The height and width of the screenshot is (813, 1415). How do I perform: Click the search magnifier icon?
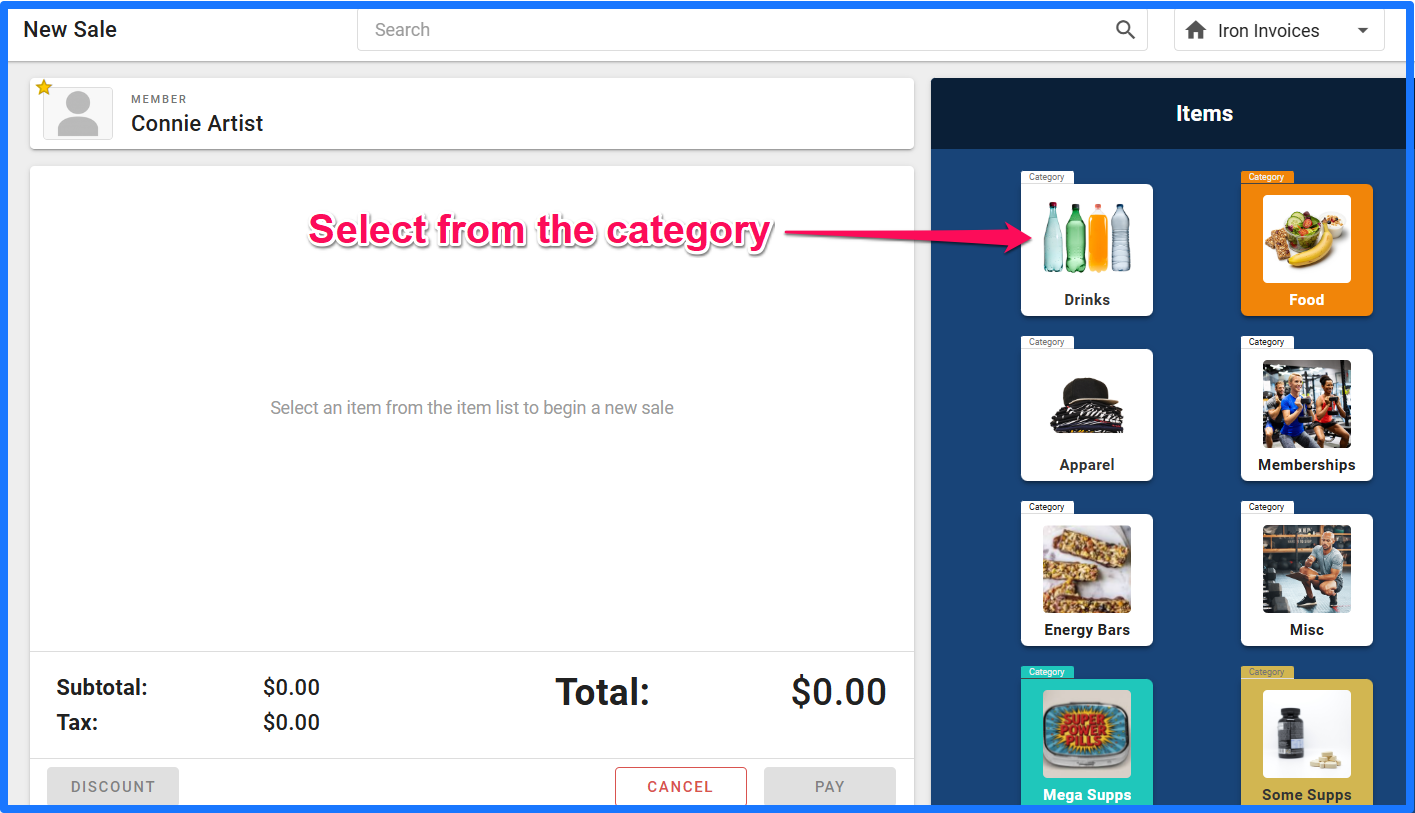[1125, 30]
